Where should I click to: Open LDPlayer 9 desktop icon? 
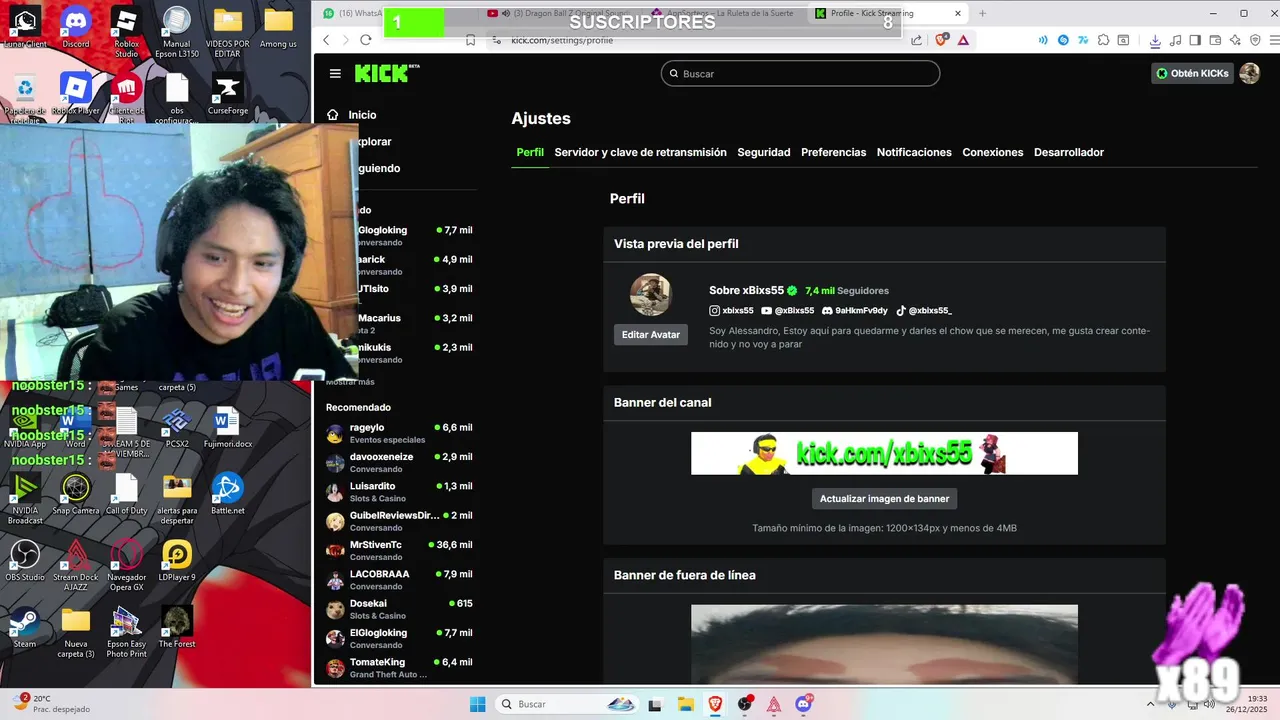click(177, 560)
